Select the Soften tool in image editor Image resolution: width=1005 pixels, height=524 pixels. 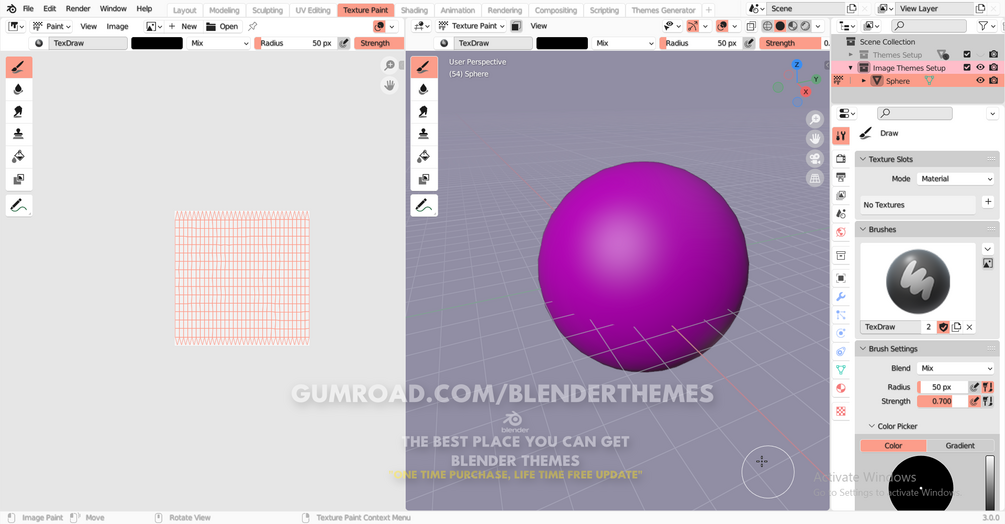tap(19, 90)
